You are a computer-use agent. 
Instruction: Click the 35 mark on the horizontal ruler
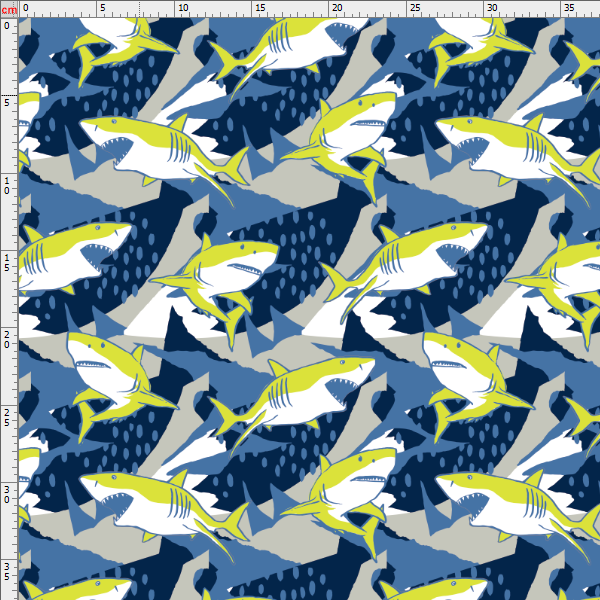pyautogui.click(x=569, y=8)
